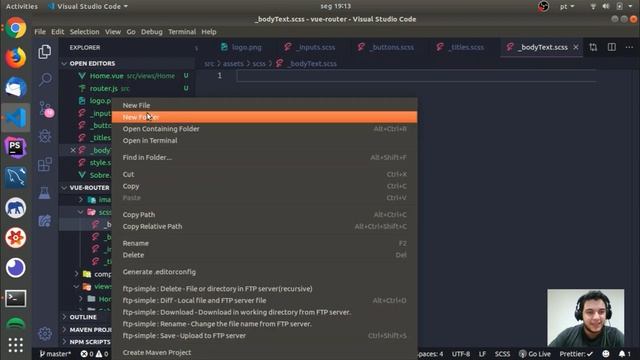The width and height of the screenshot is (640, 360).
Task: Select Find in Folder...
Action: (x=264, y=157)
